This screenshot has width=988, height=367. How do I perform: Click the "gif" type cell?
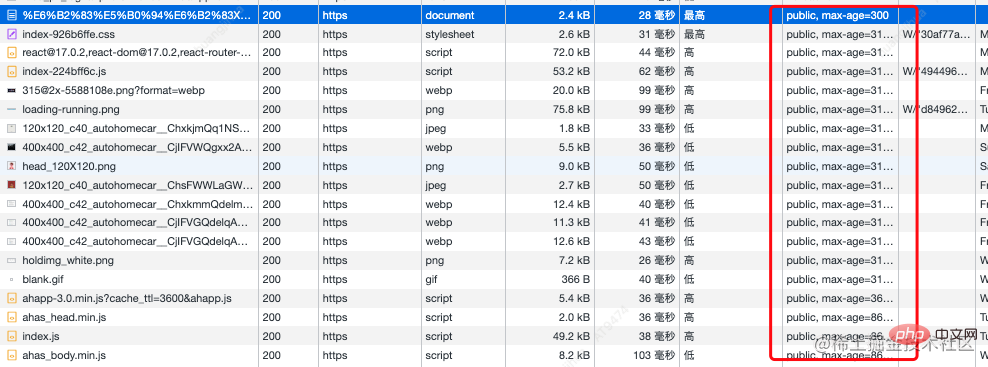(432, 279)
